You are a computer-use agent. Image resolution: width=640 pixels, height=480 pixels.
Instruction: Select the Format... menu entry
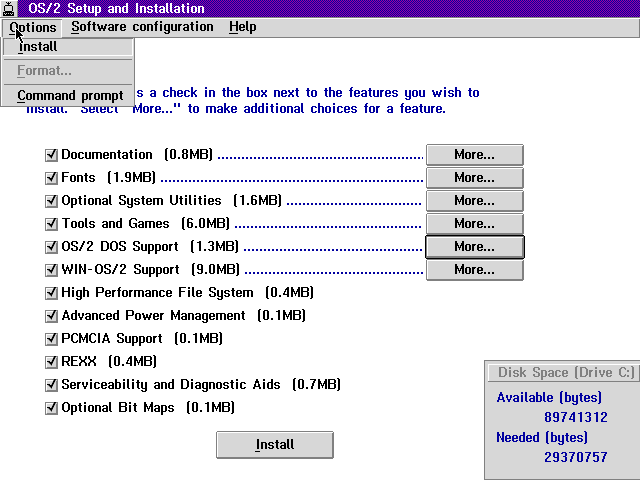tap(68, 71)
